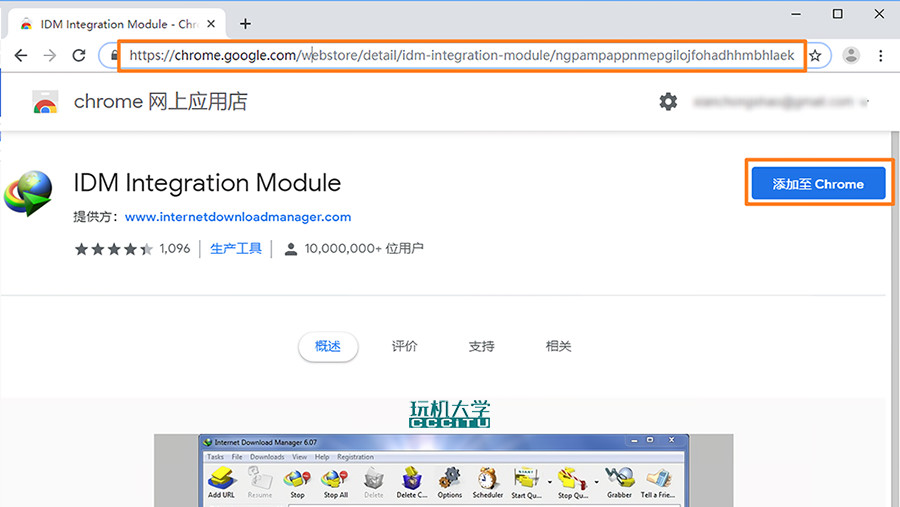Click the Add URL icon in screenshot
The width and height of the screenshot is (900, 507).
221,478
